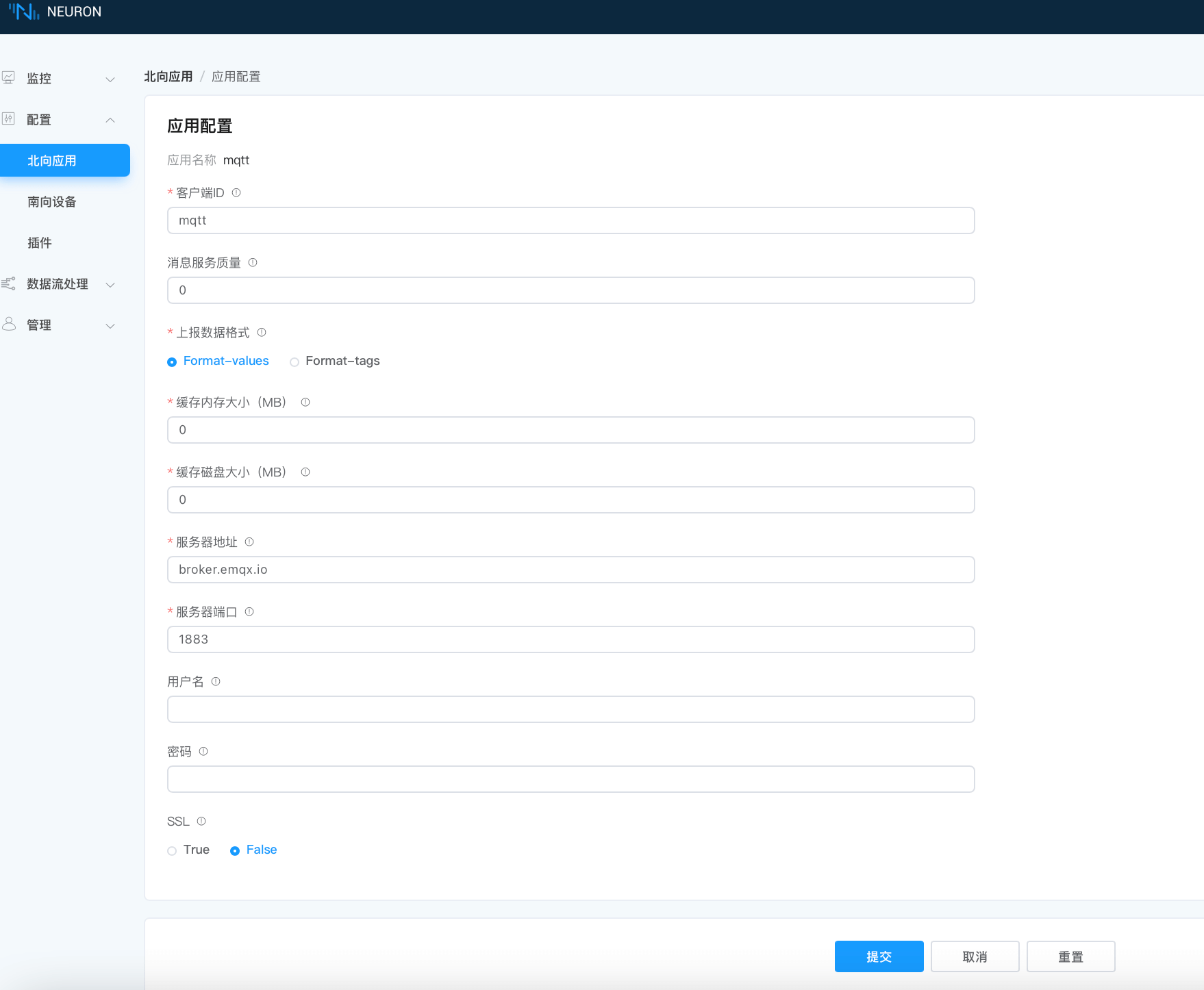
Task: Select the 配置 configuration icon
Action: point(9,119)
